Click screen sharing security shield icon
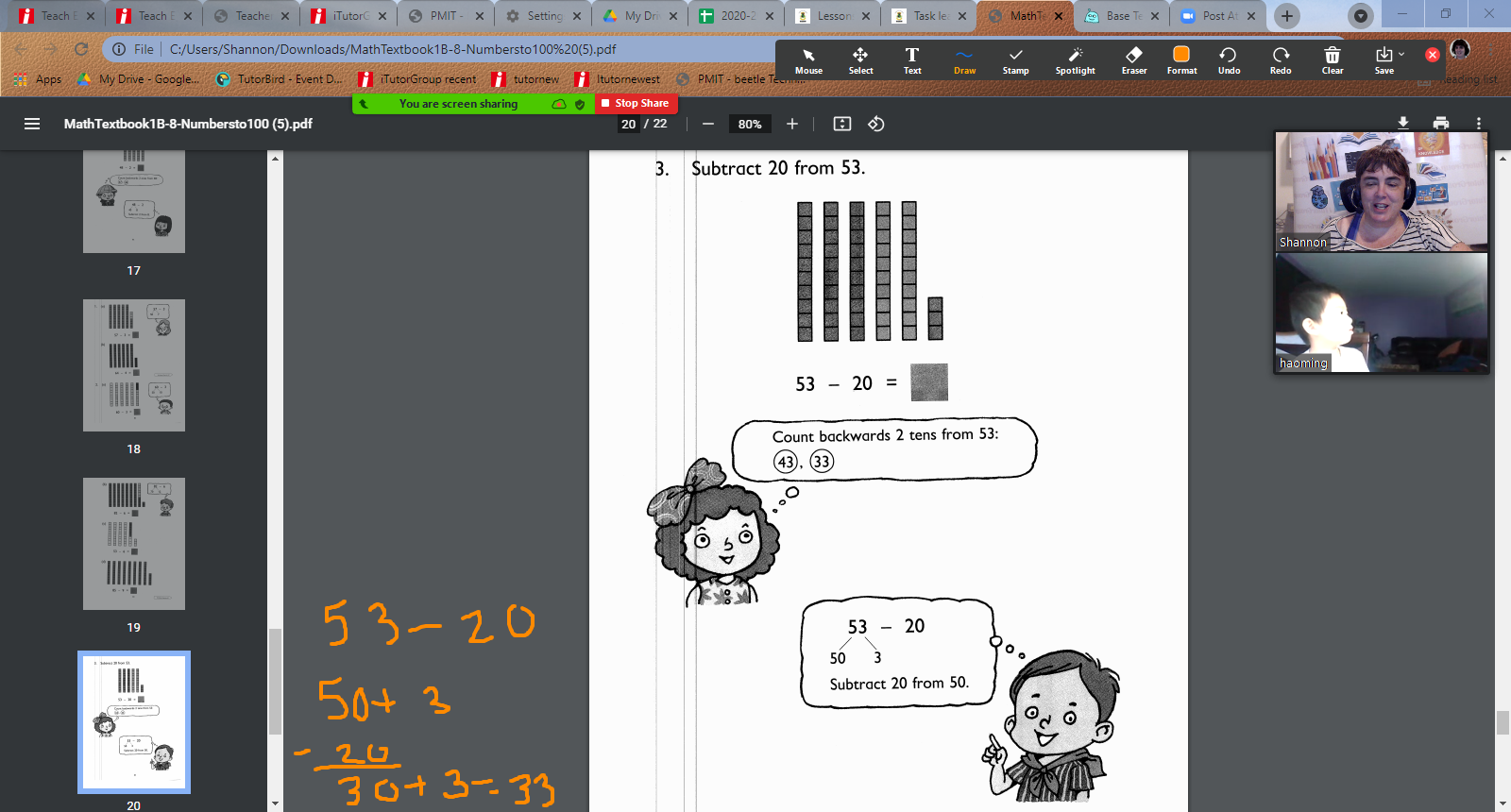Viewport: 1511px width, 812px height. [580, 104]
